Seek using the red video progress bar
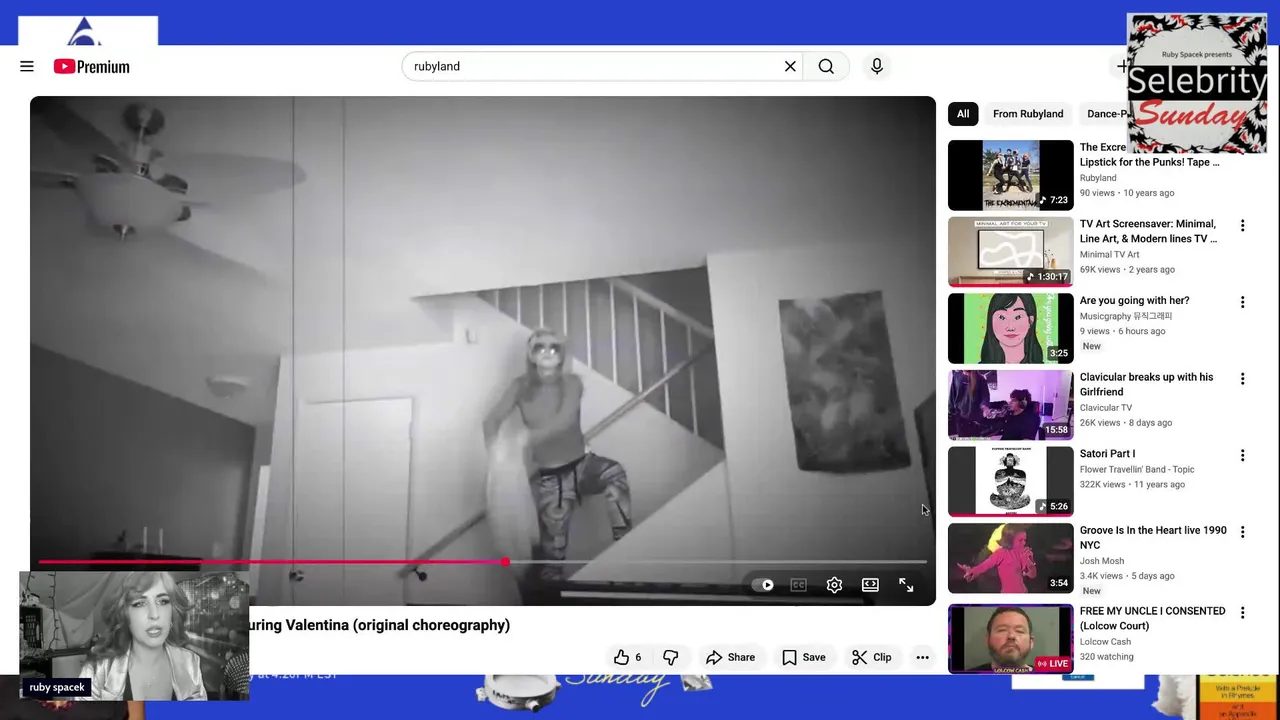The height and width of the screenshot is (720, 1280). 482,562
